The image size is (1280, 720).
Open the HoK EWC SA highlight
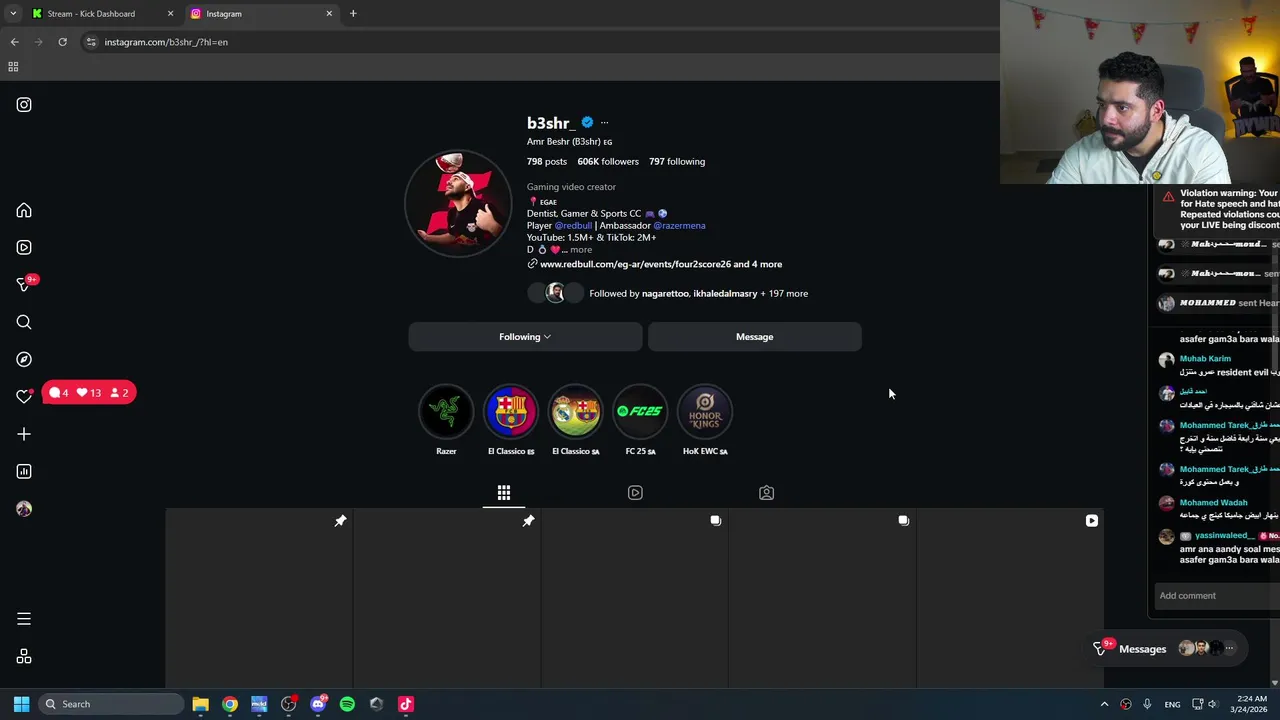(705, 411)
